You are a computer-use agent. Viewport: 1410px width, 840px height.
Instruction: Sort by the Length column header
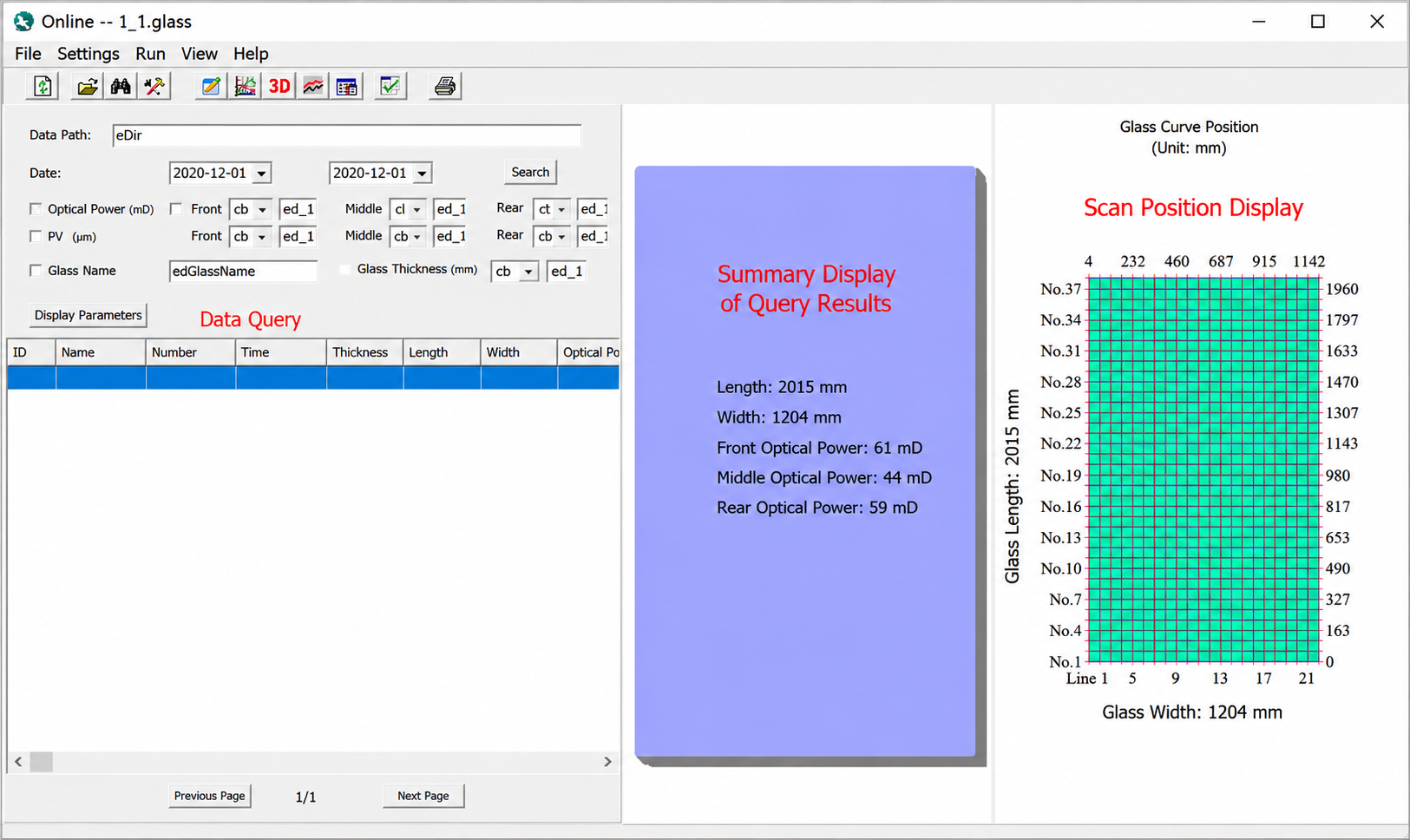pyautogui.click(x=442, y=352)
